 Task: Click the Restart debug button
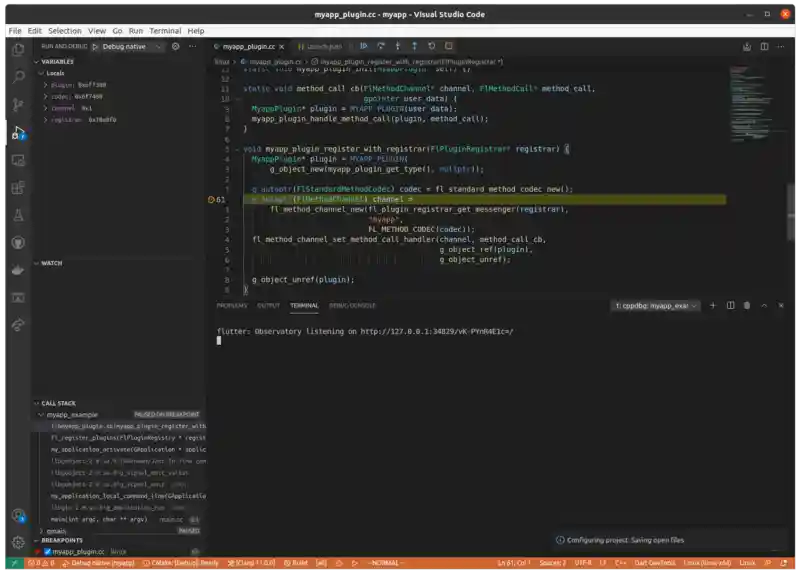pyautogui.click(x=431, y=46)
